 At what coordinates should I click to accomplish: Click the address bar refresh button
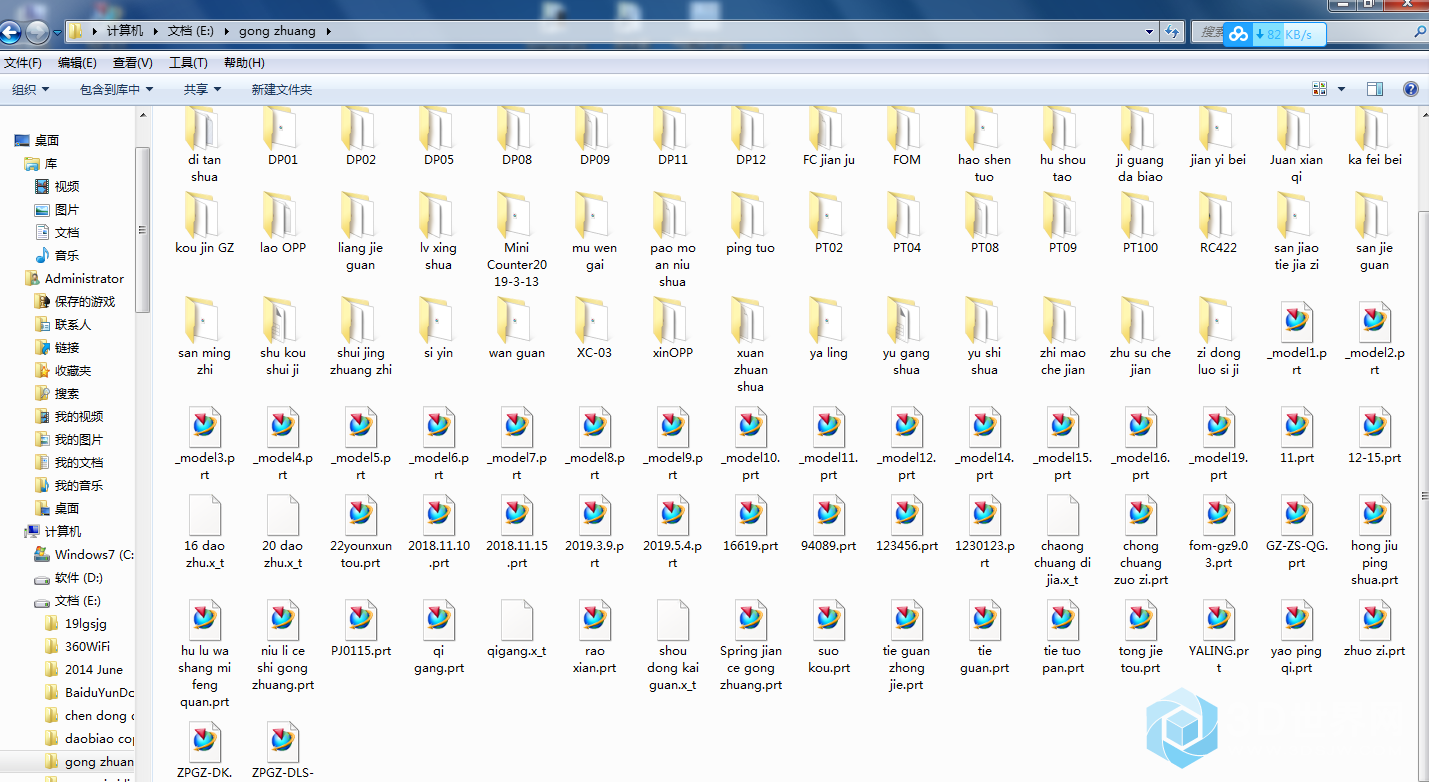1173,32
